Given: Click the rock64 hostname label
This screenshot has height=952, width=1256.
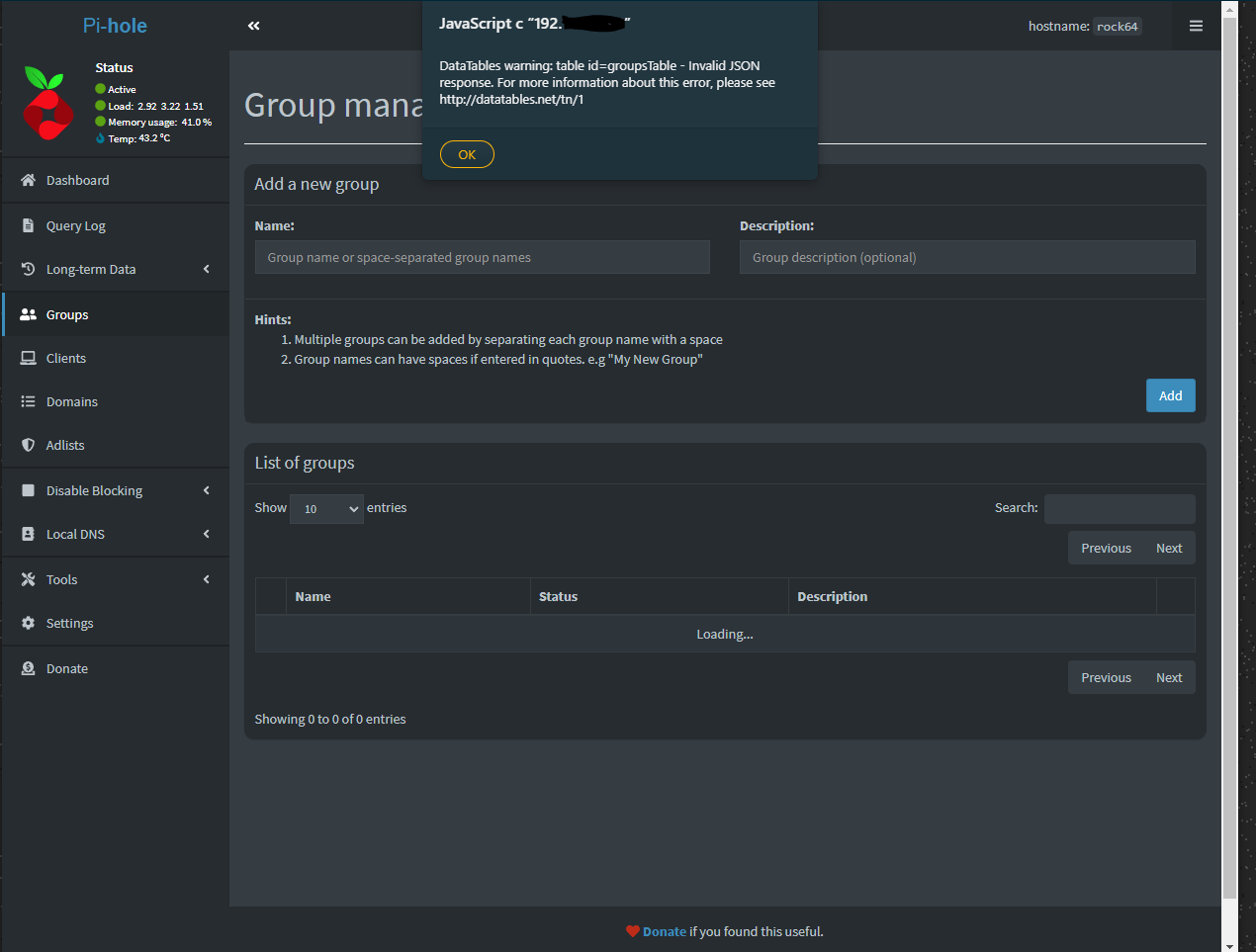Looking at the screenshot, I should (x=1118, y=27).
